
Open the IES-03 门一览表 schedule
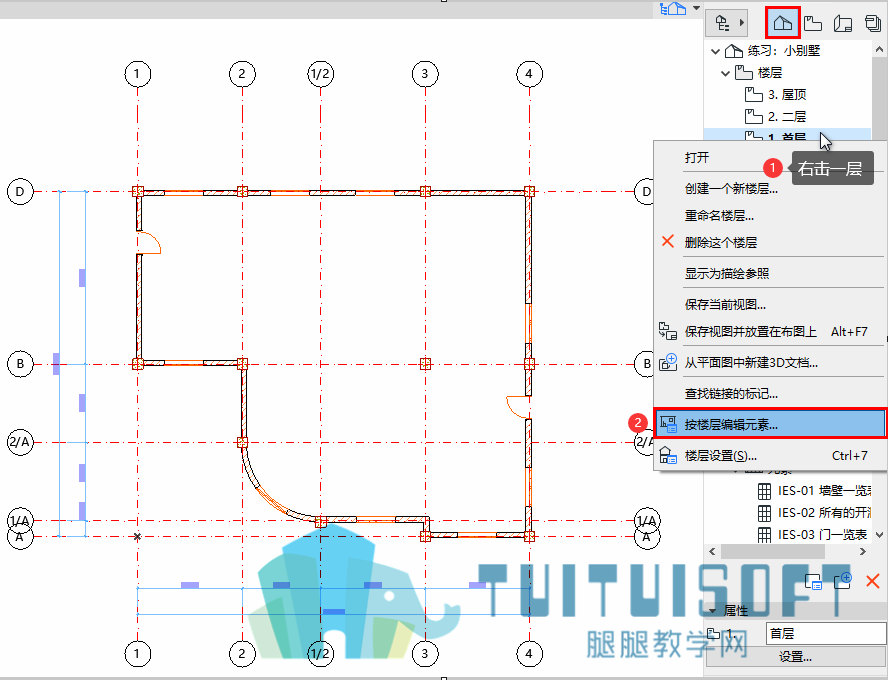pos(813,534)
